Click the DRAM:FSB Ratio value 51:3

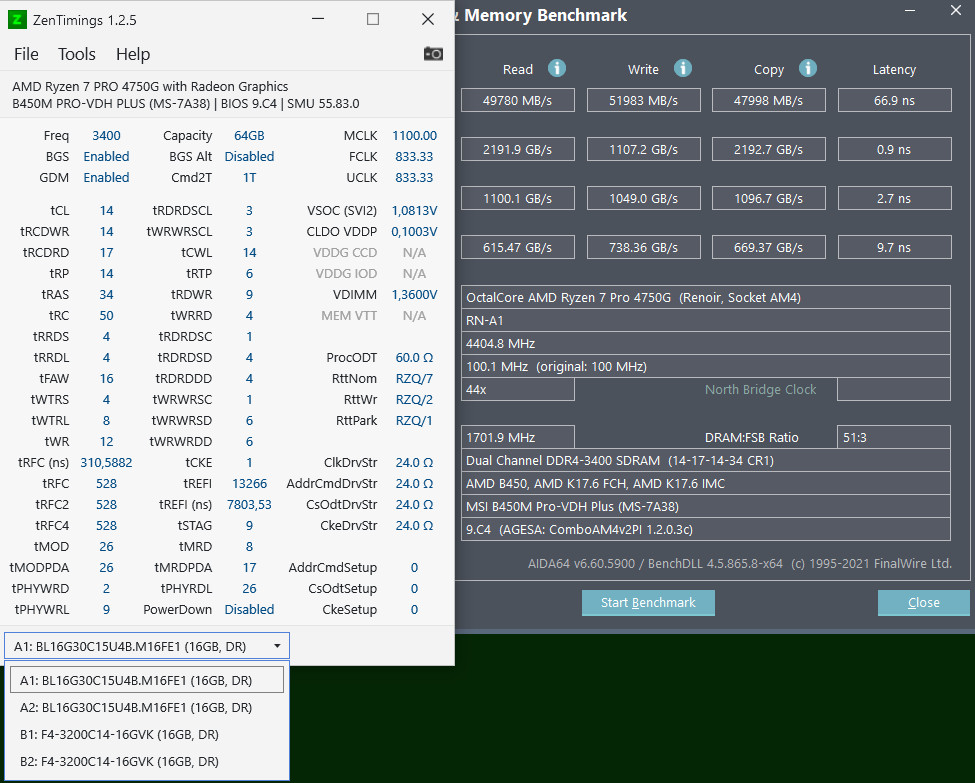894,437
